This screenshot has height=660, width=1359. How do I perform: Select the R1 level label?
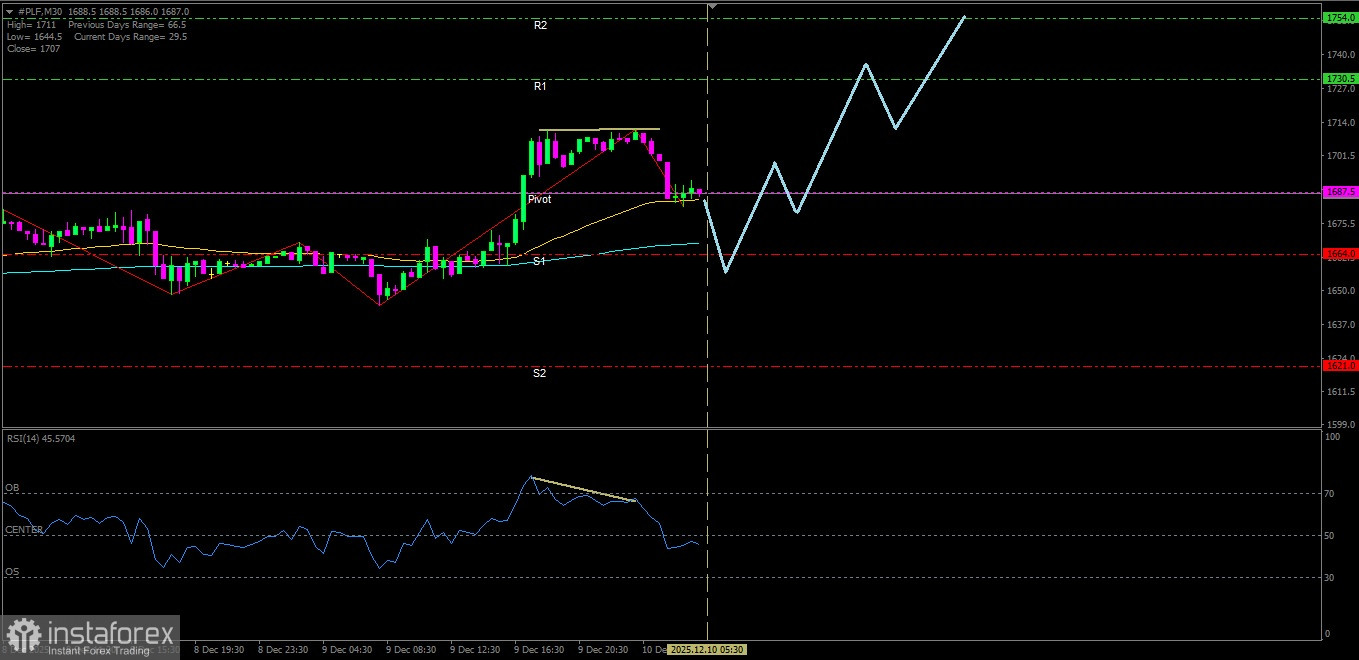click(x=540, y=87)
